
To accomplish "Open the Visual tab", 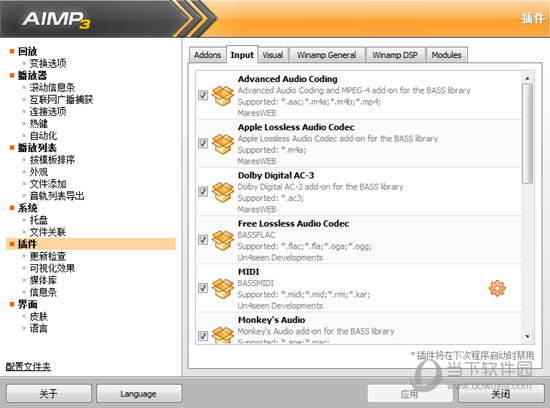I will click(x=273, y=55).
